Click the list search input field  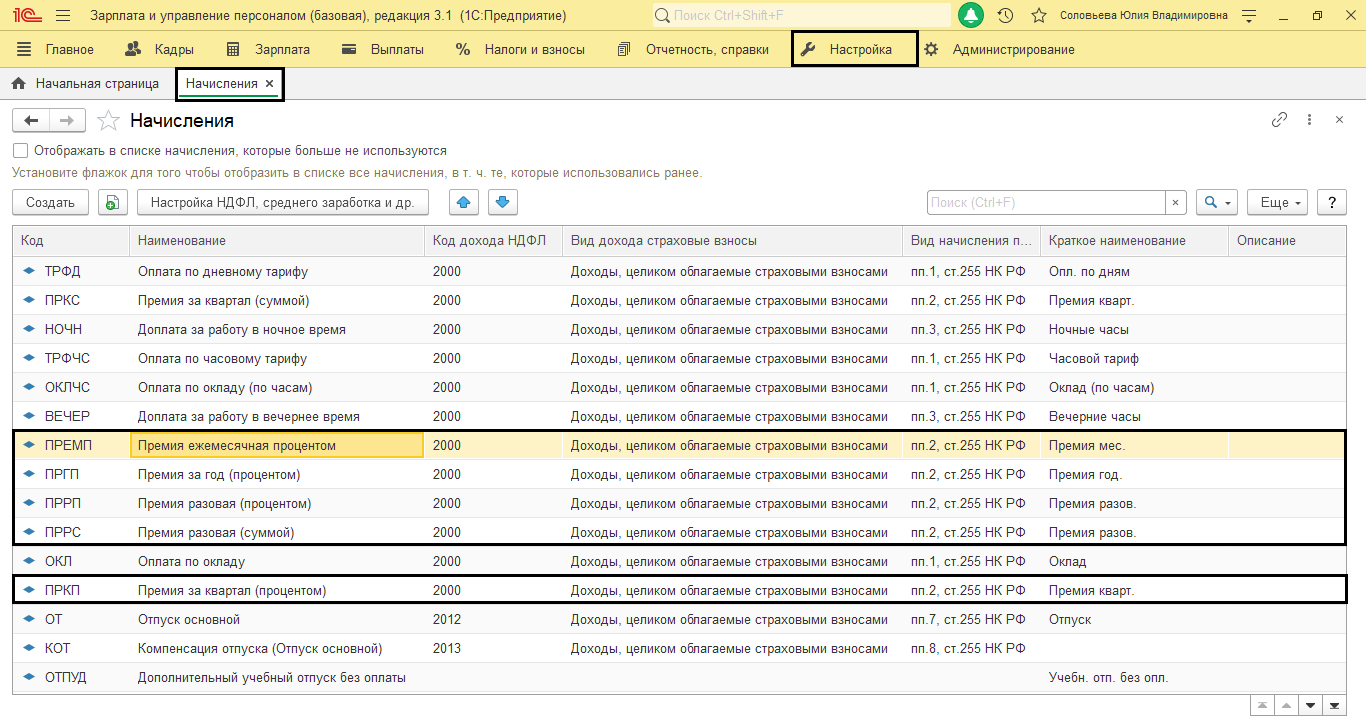pos(1045,203)
